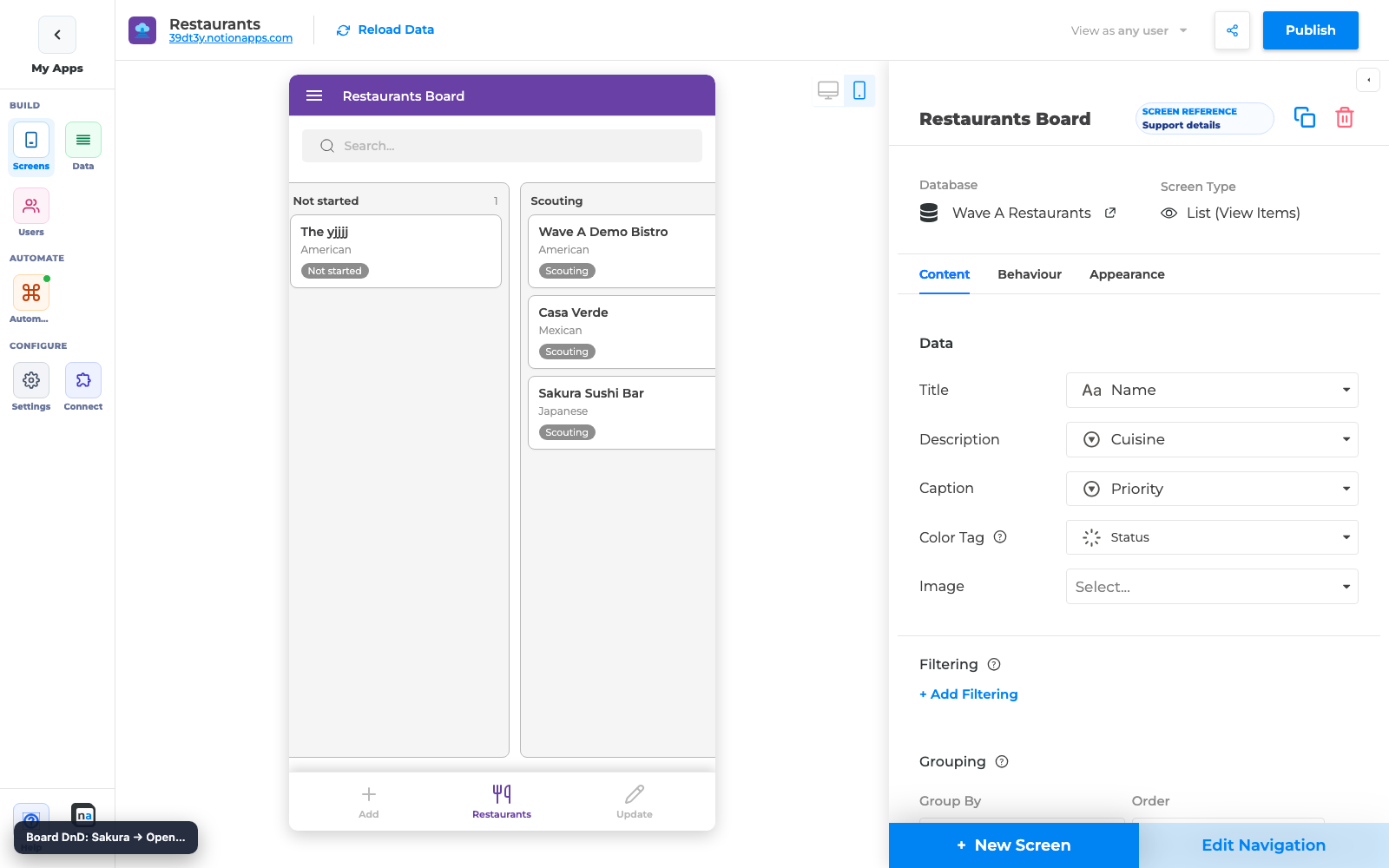
Task: Switch to the Appearance tab
Action: pyautogui.click(x=1127, y=274)
